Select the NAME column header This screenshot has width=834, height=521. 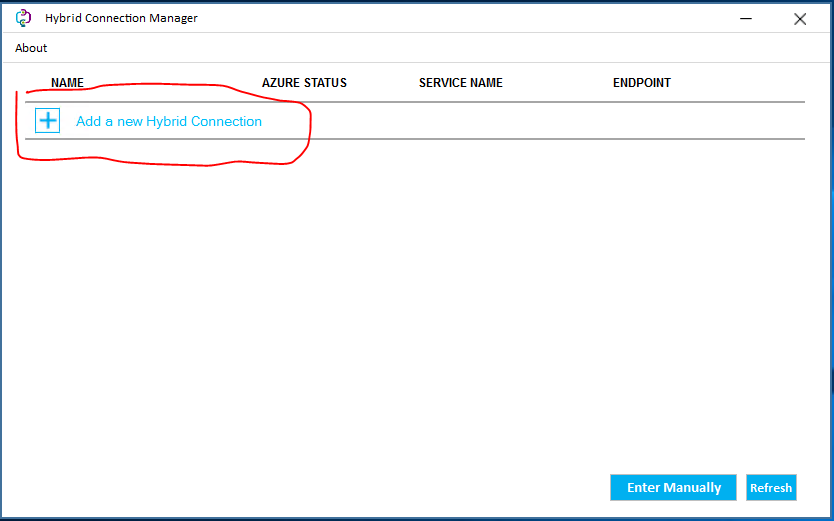68,83
